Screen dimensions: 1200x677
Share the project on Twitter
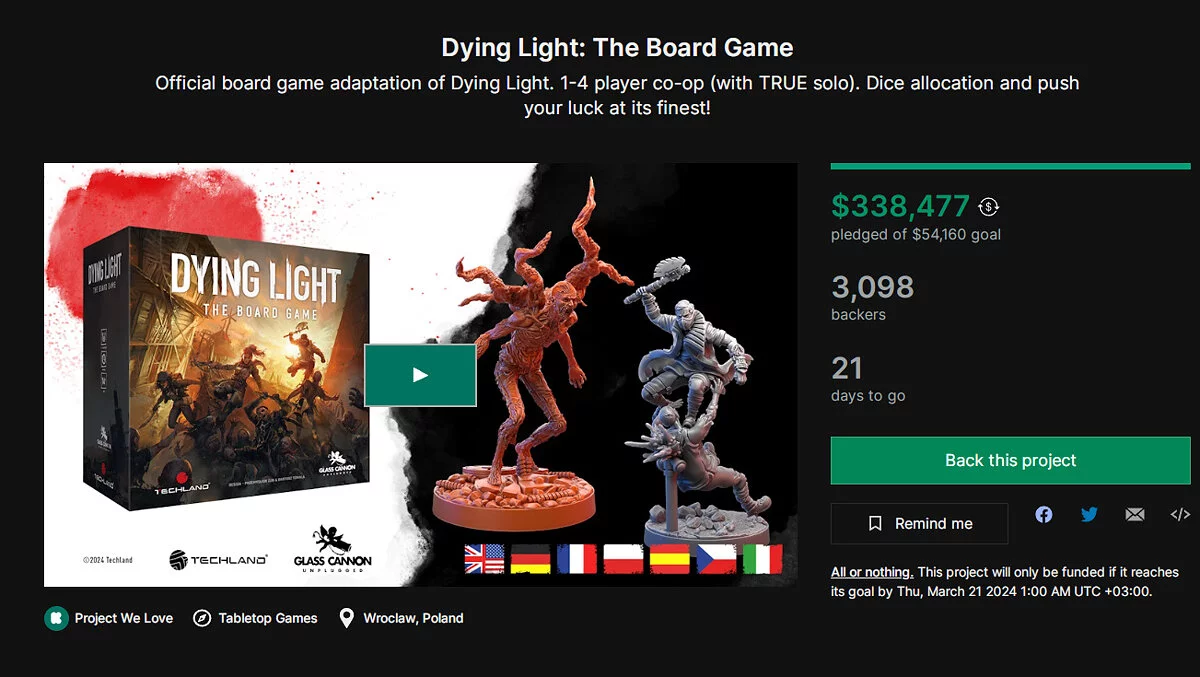tap(1089, 514)
